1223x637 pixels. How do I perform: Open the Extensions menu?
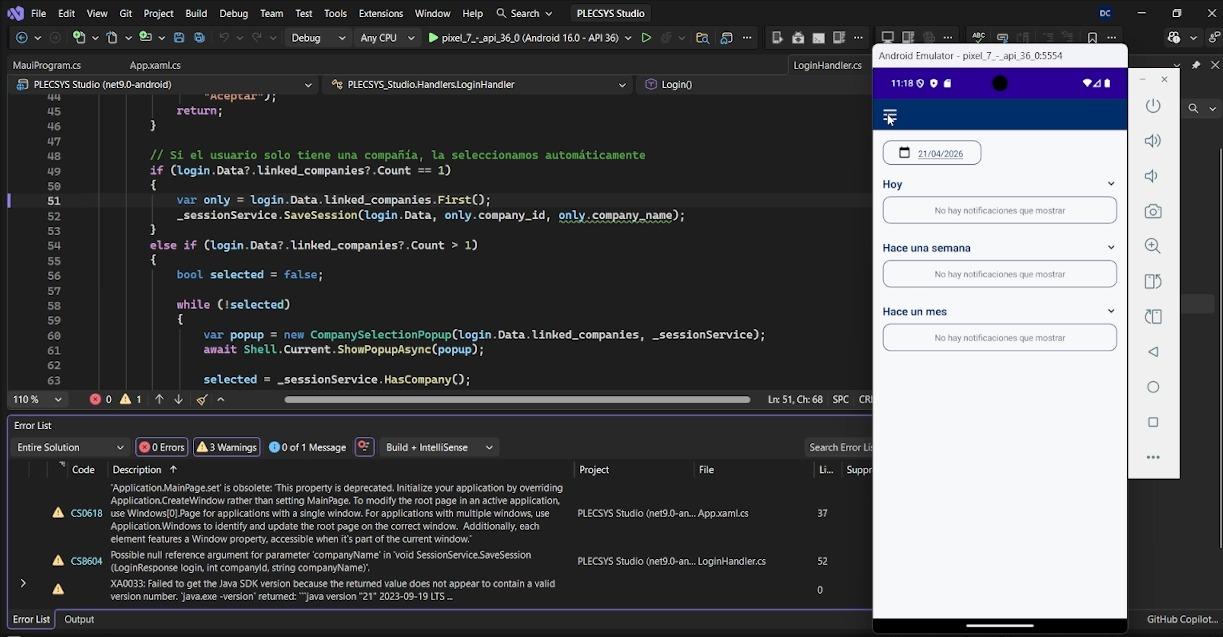[380, 13]
